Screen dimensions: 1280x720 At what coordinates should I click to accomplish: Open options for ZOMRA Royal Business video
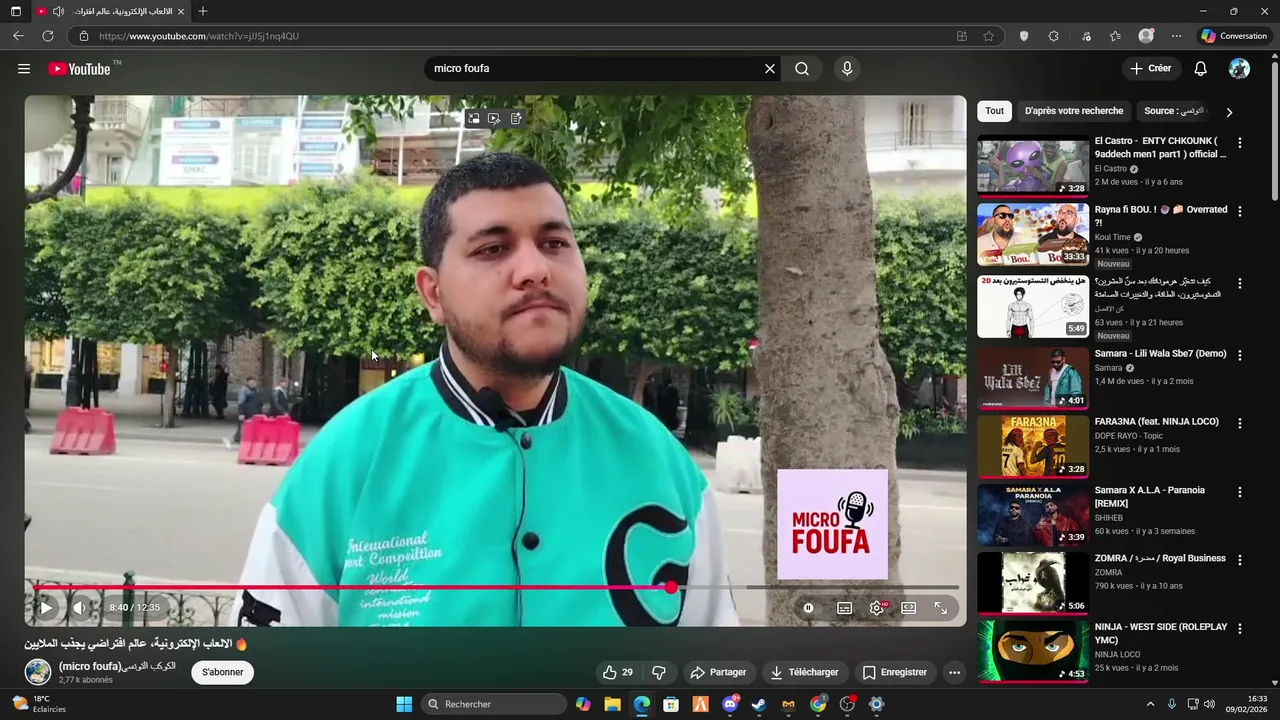1240,560
